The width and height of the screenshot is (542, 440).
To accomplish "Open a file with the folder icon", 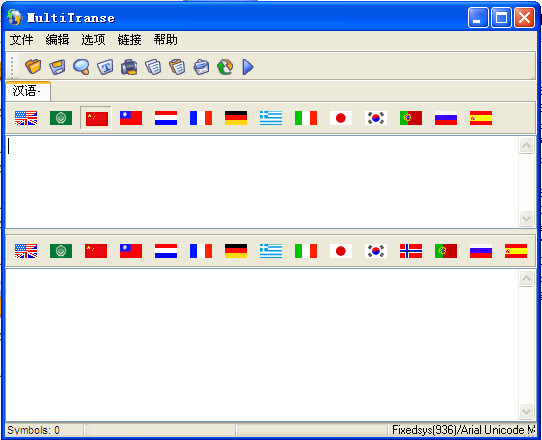I will (33, 66).
